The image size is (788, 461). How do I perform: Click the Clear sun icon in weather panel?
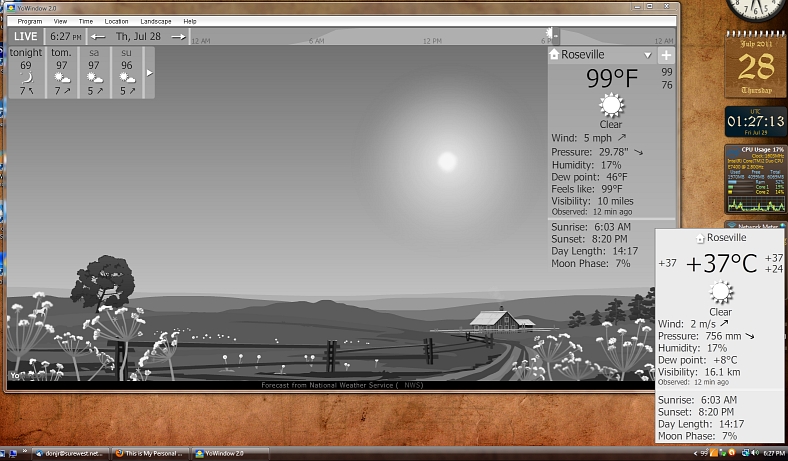tap(611, 105)
